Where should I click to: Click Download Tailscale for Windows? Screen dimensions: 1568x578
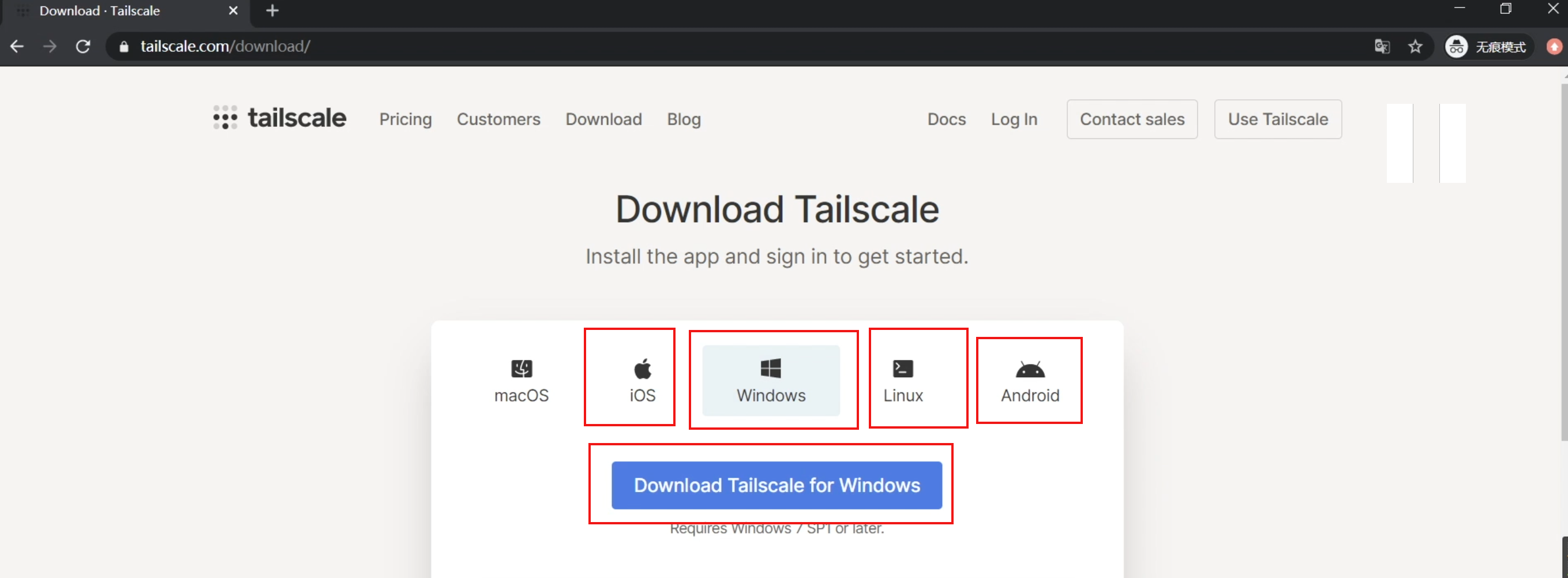776,485
